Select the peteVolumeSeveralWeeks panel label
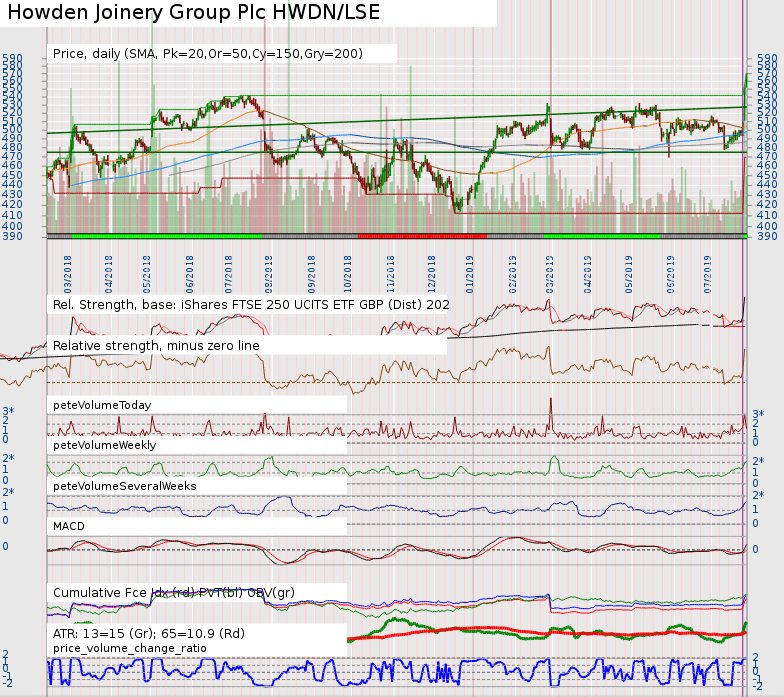 click(x=124, y=486)
